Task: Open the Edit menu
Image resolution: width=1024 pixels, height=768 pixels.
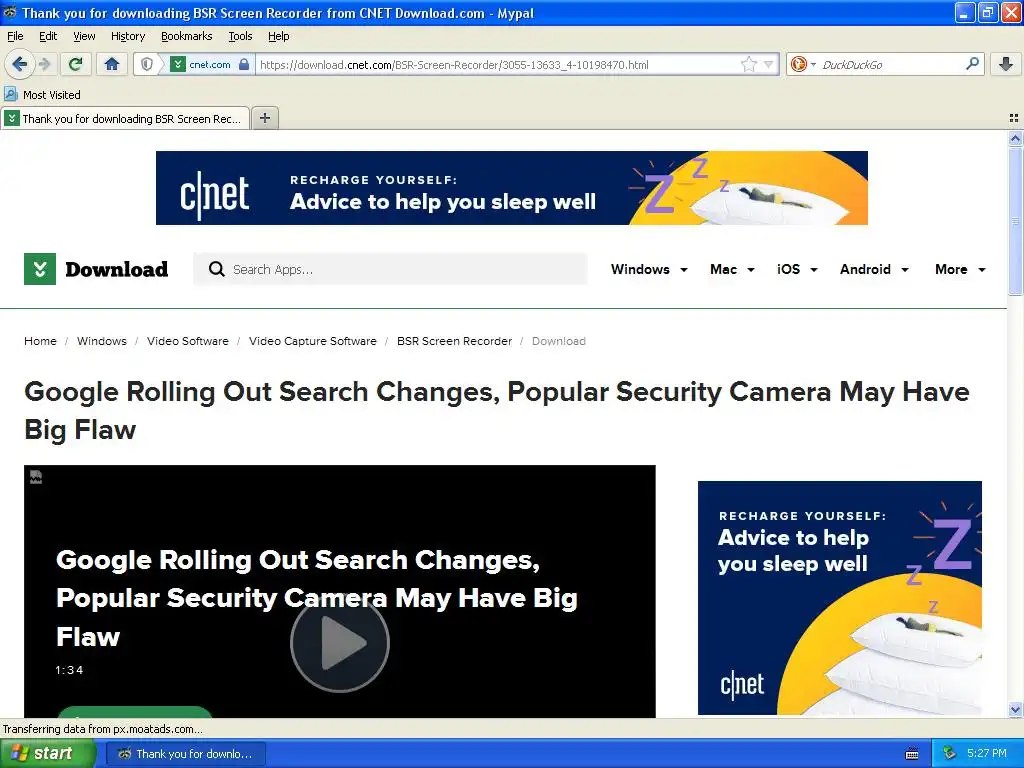Action: point(48,36)
